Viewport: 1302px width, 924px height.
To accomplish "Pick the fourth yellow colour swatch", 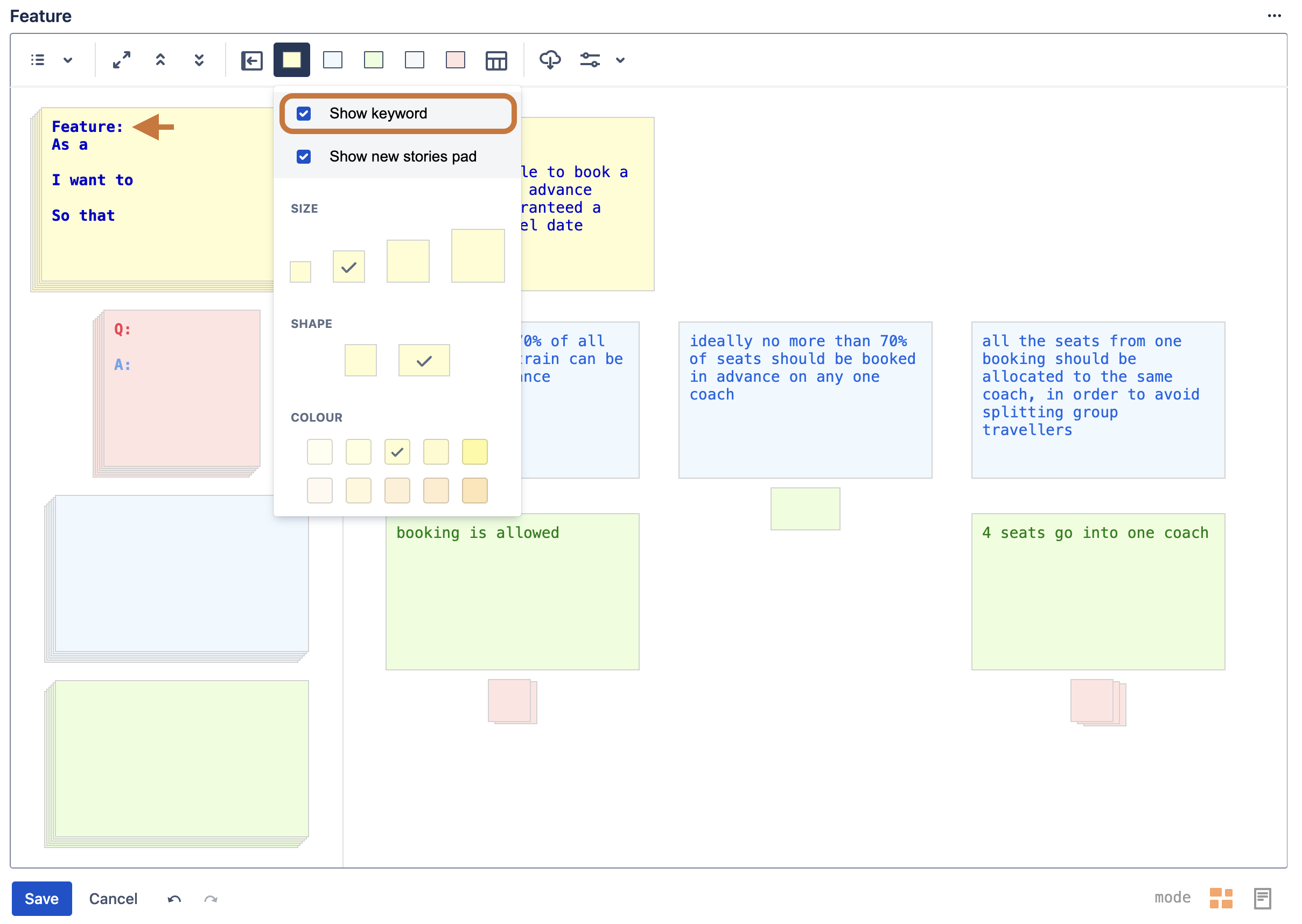I will pyautogui.click(x=436, y=452).
